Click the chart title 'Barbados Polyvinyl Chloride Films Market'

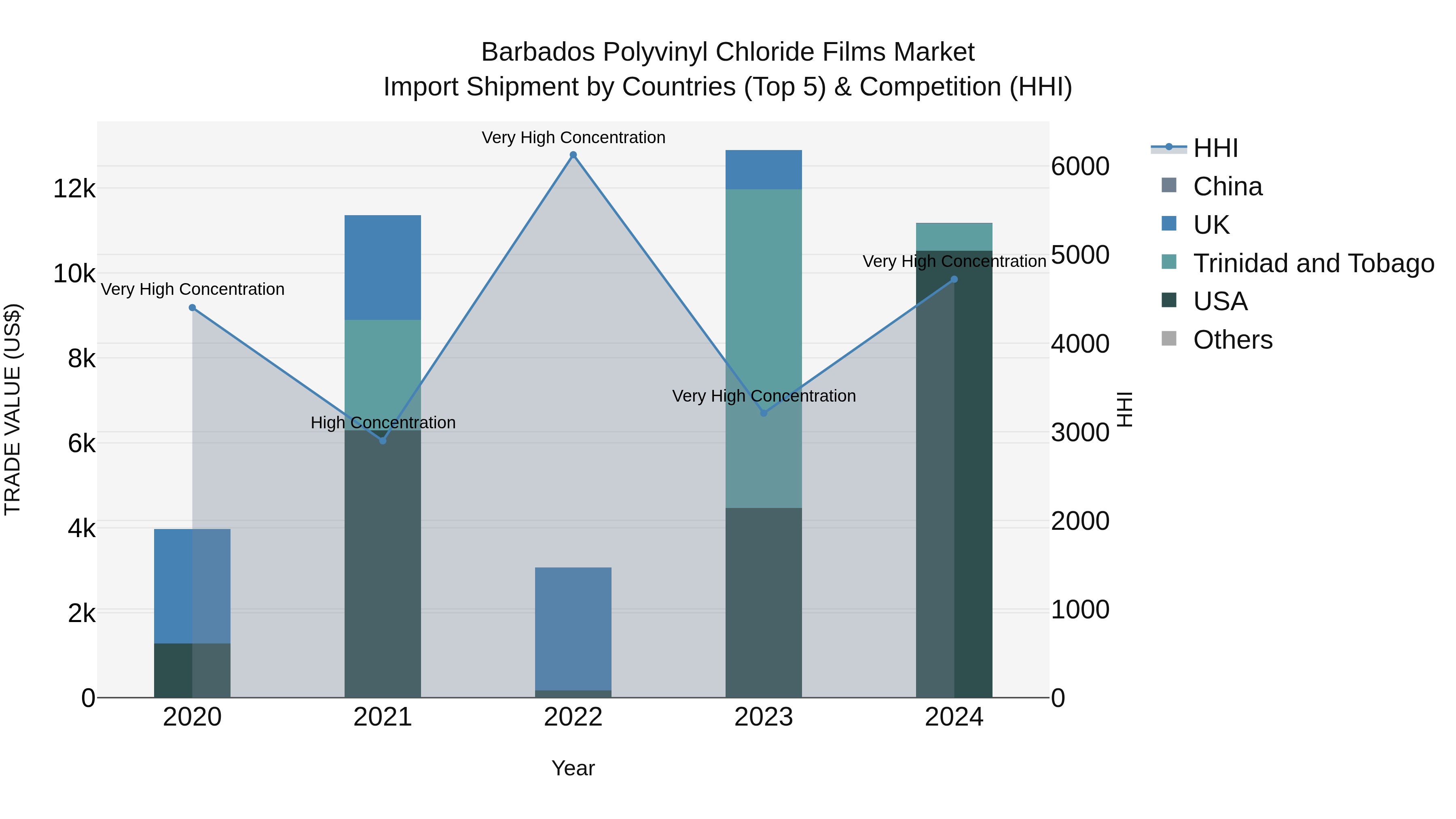coord(728,52)
